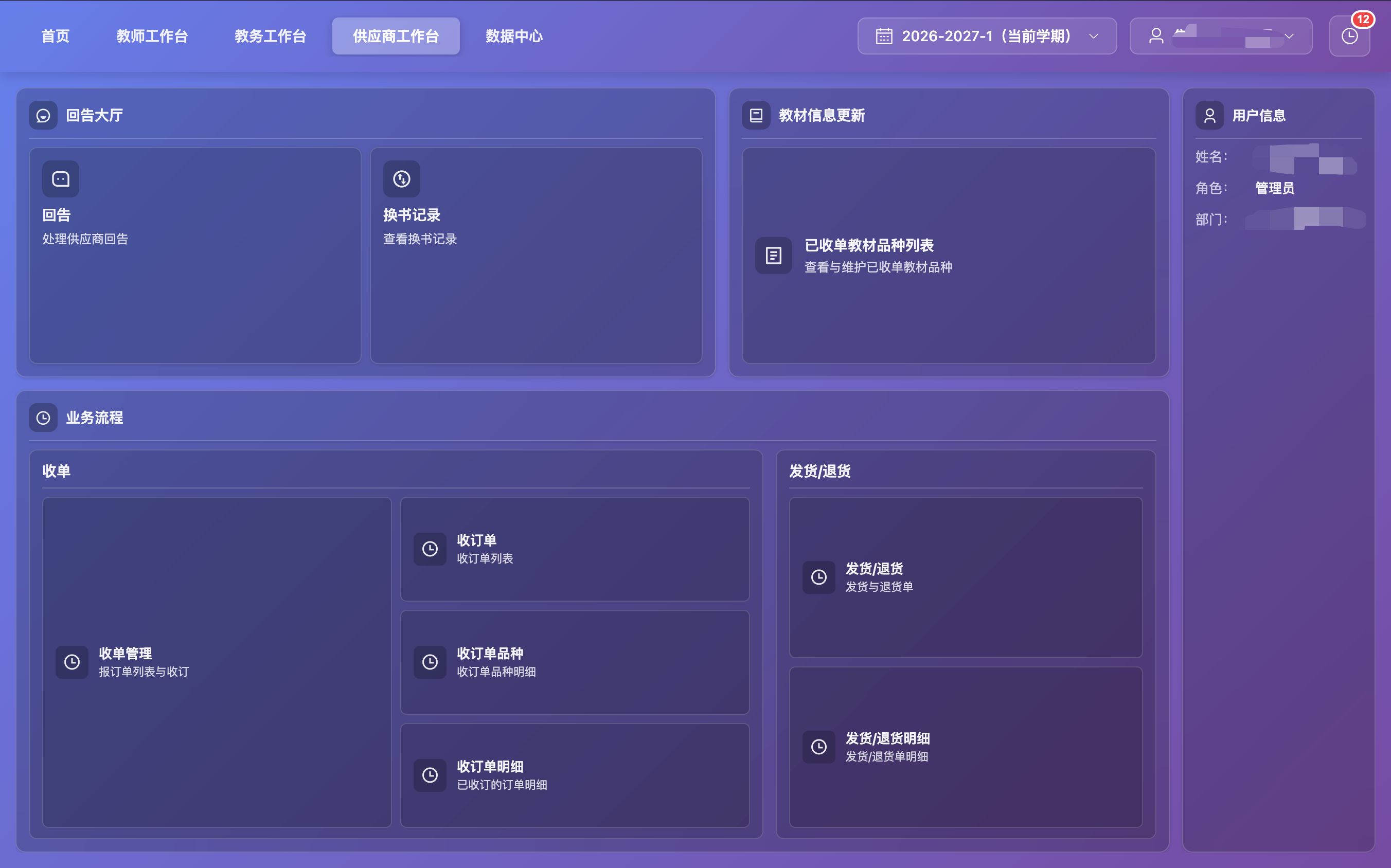This screenshot has height=868, width=1391.
Task: Click the 收单 group heading
Action: click(x=56, y=472)
